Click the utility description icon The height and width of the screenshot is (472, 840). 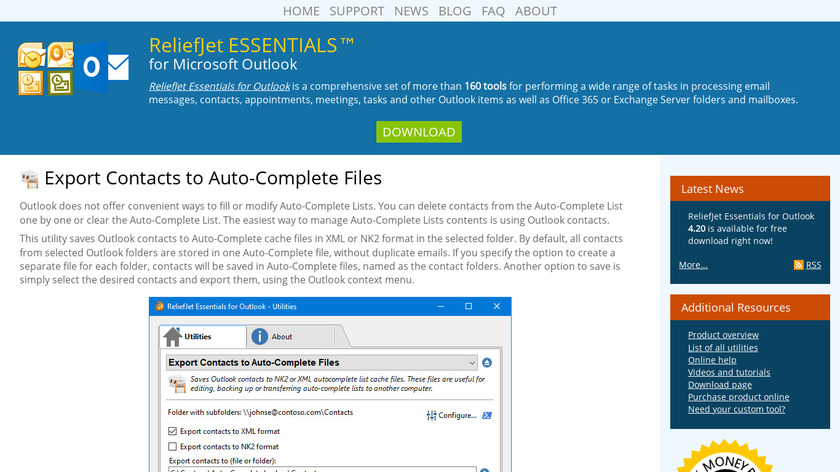click(177, 384)
